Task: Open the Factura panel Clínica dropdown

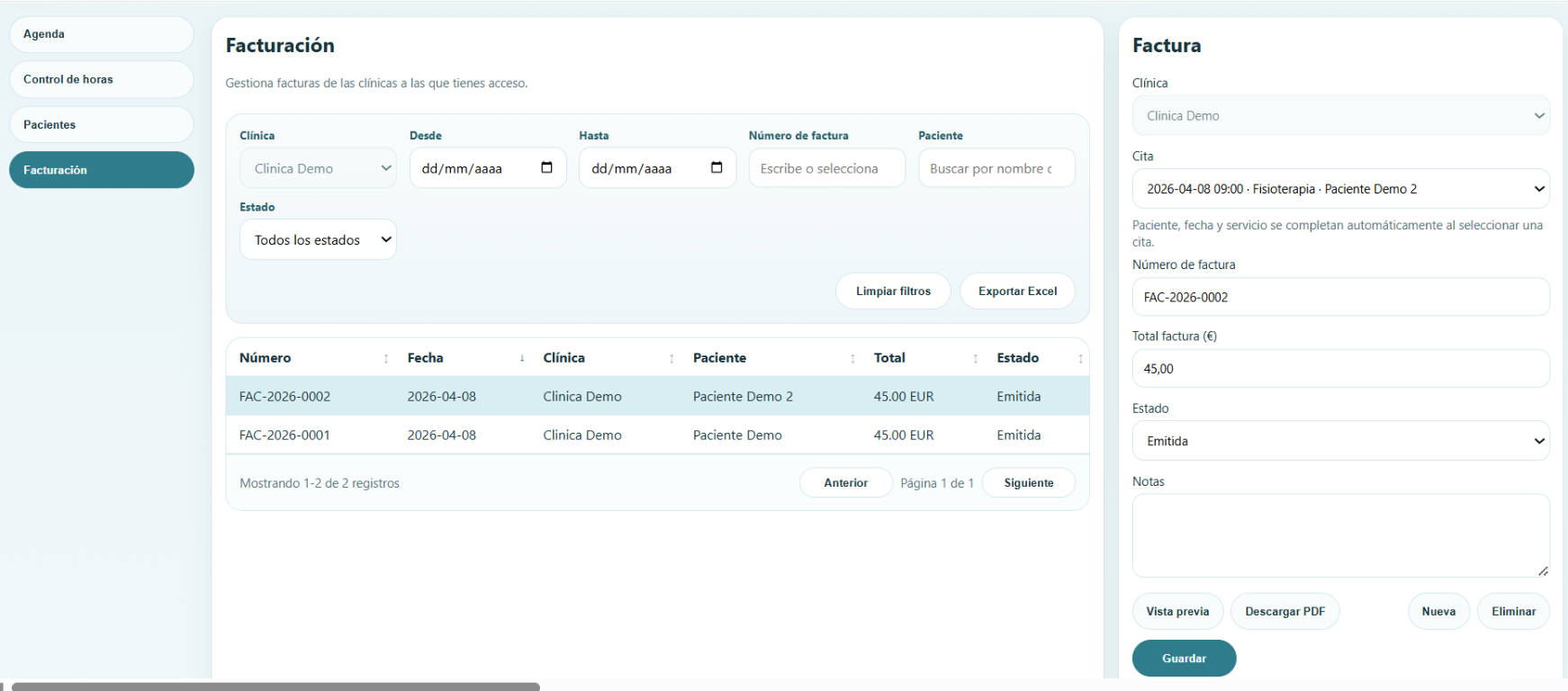Action: 1340,115
